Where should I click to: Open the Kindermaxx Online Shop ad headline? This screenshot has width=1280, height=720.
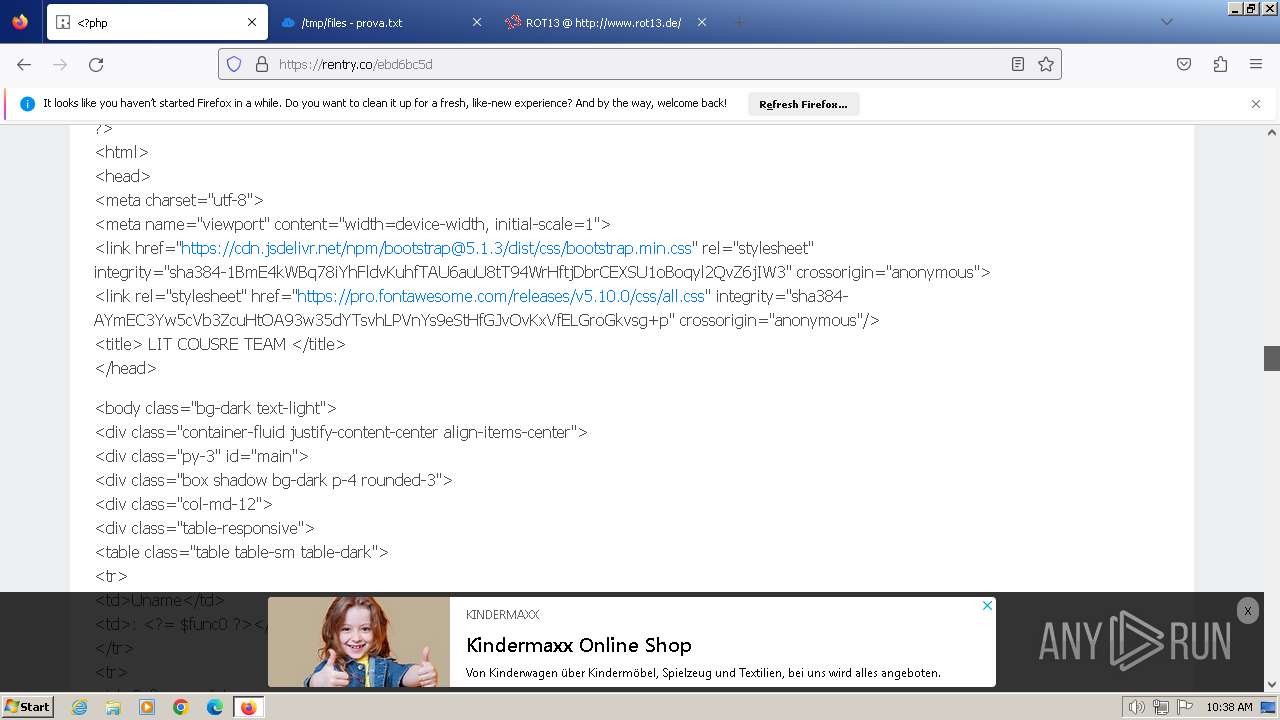(x=579, y=645)
